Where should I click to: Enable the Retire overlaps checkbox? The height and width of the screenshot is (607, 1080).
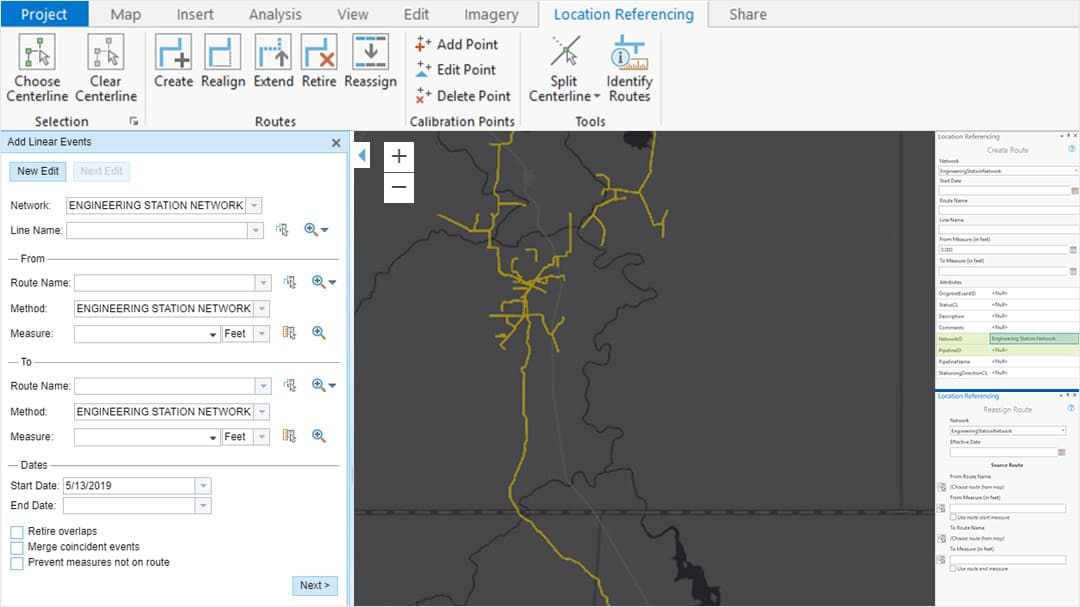pyautogui.click(x=16, y=531)
